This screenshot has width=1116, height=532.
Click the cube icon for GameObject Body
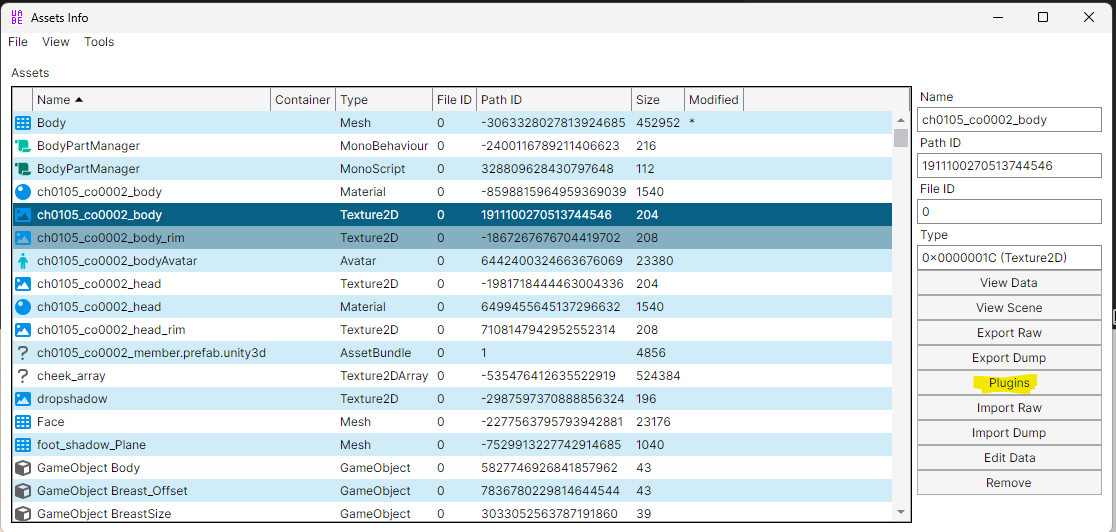[23, 468]
